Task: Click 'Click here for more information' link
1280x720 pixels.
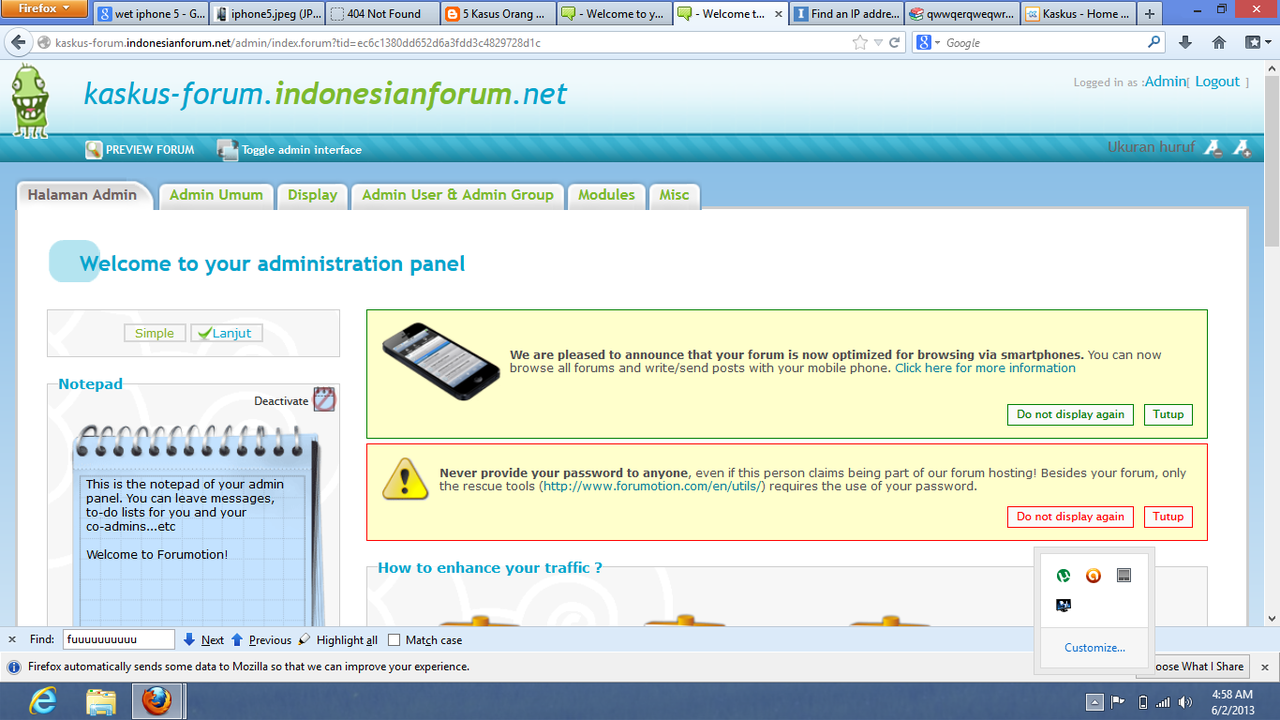Action: pyautogui.click(x=985, y=368)
